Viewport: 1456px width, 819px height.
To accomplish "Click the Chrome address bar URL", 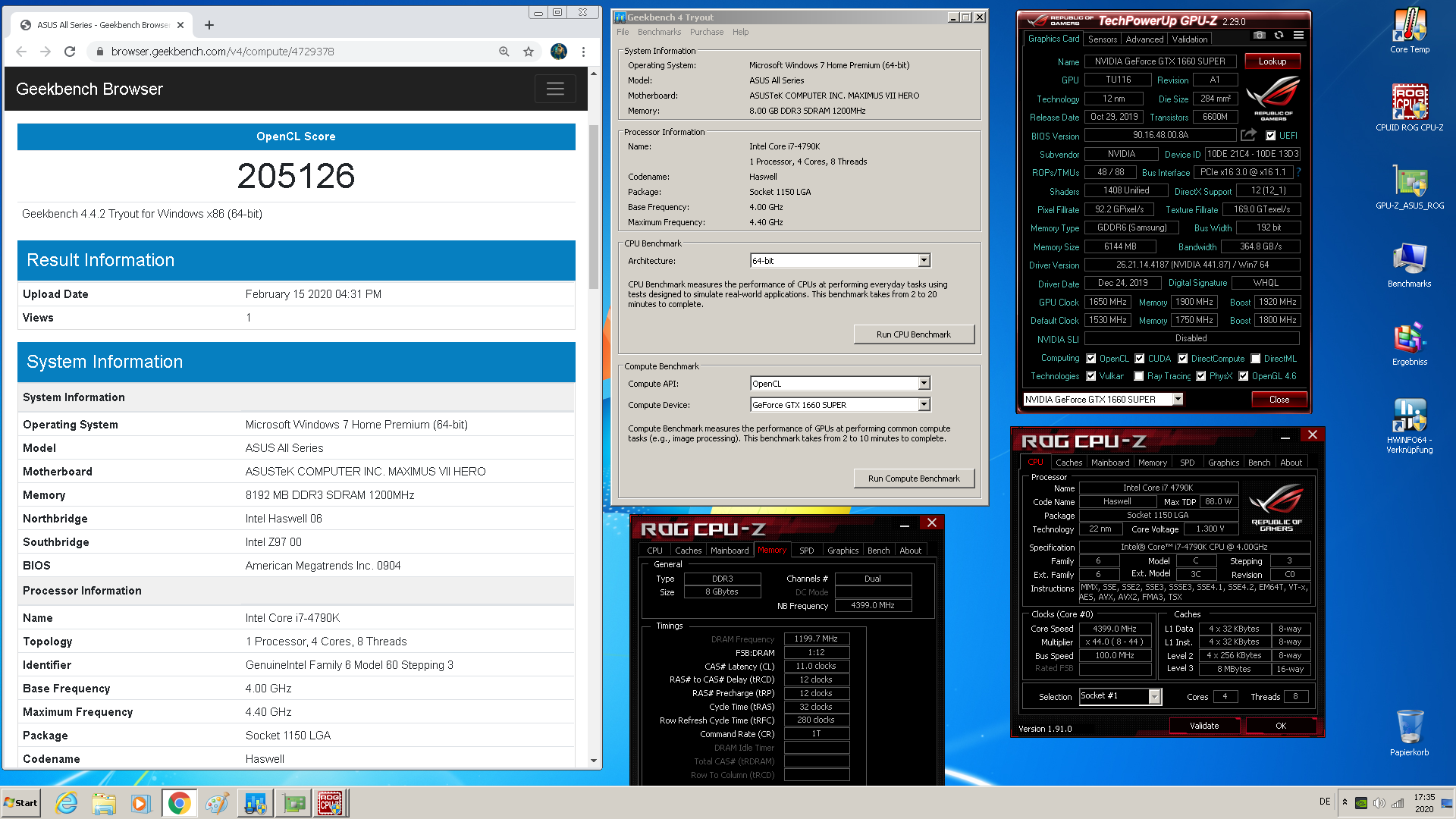I will coord(222,52).
